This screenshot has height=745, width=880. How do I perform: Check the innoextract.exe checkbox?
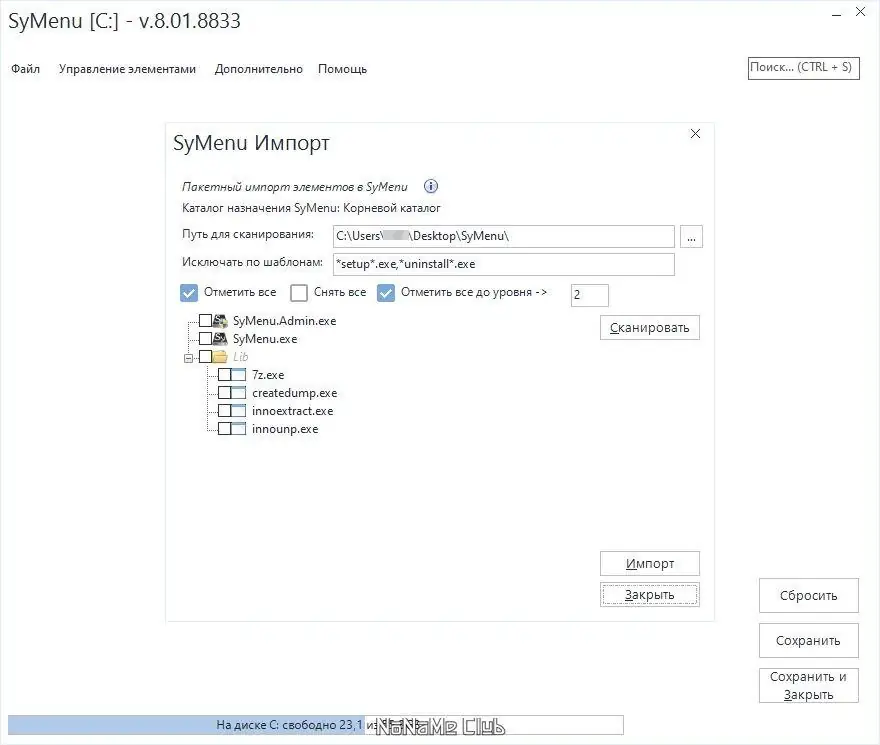(x=224, y=410)
